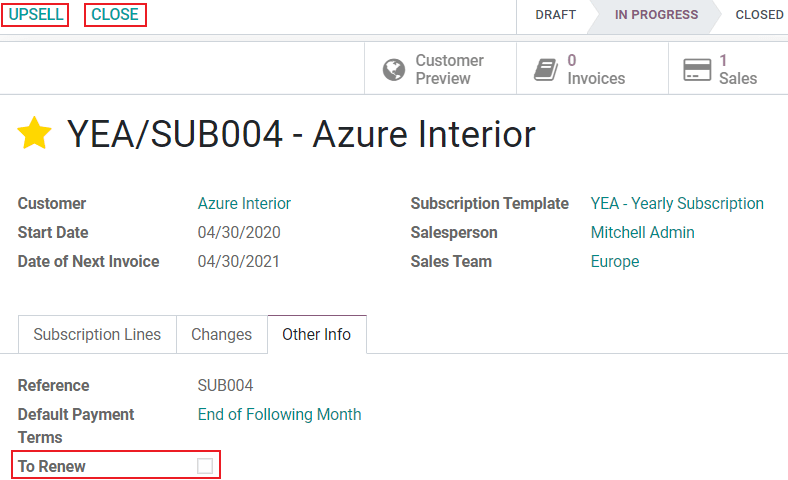This screenshot has height=480, width=788.
Task: Open End of Following Month payment terms
Action: (x=279, y=414)
